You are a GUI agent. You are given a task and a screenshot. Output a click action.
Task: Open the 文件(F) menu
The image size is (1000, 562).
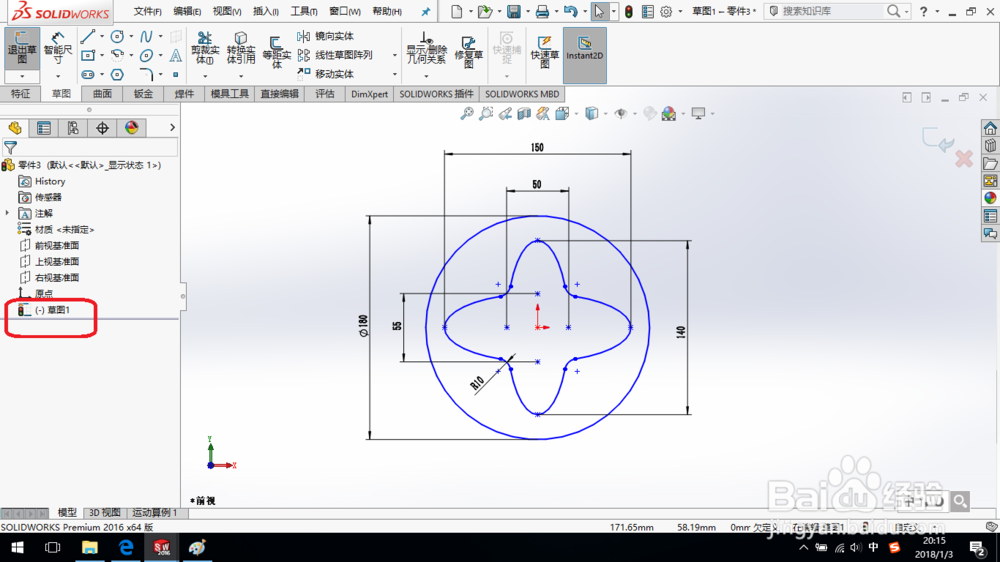pos(147,11)
